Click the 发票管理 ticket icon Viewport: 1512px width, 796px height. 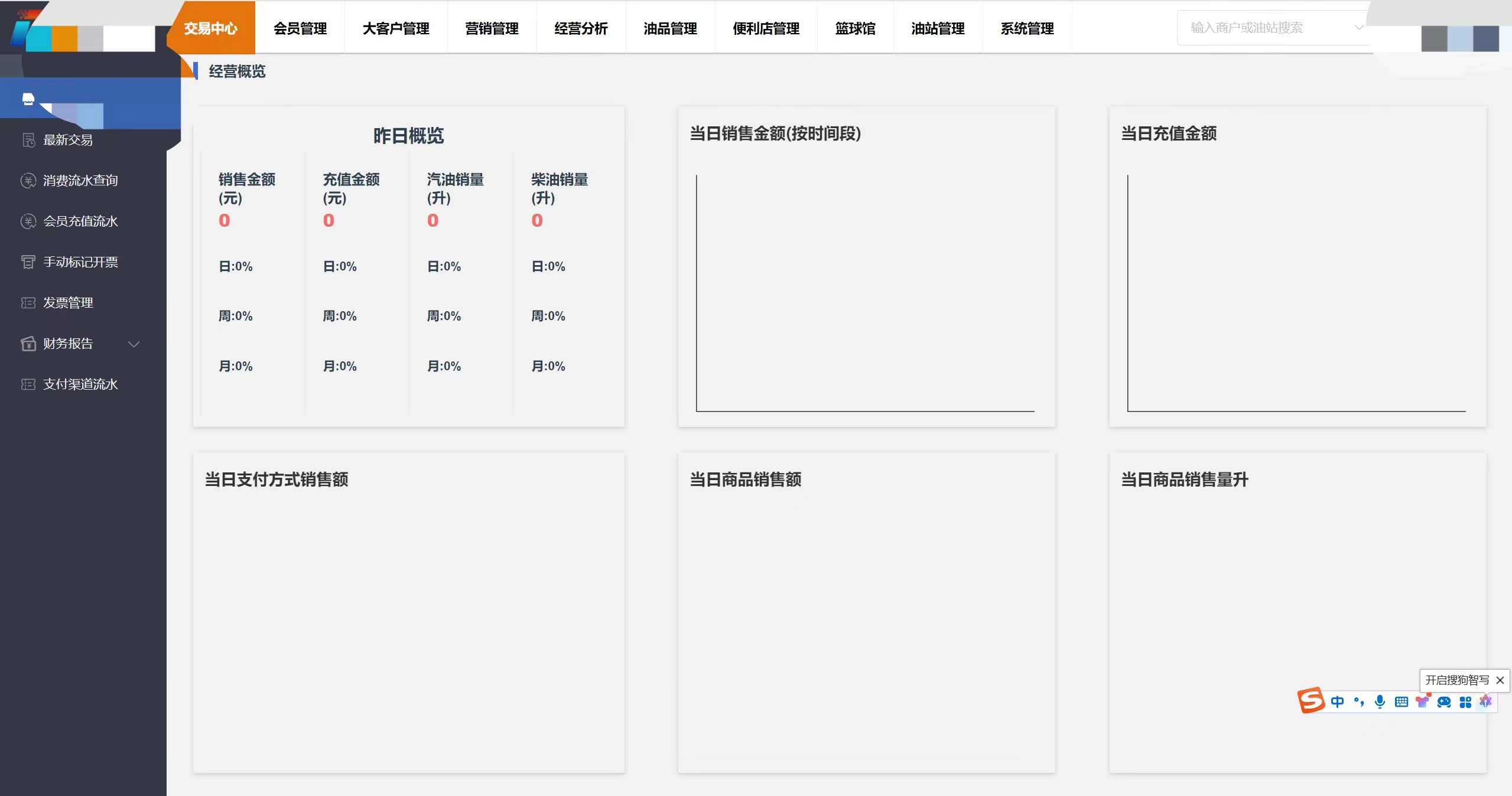tap(28, 303)
